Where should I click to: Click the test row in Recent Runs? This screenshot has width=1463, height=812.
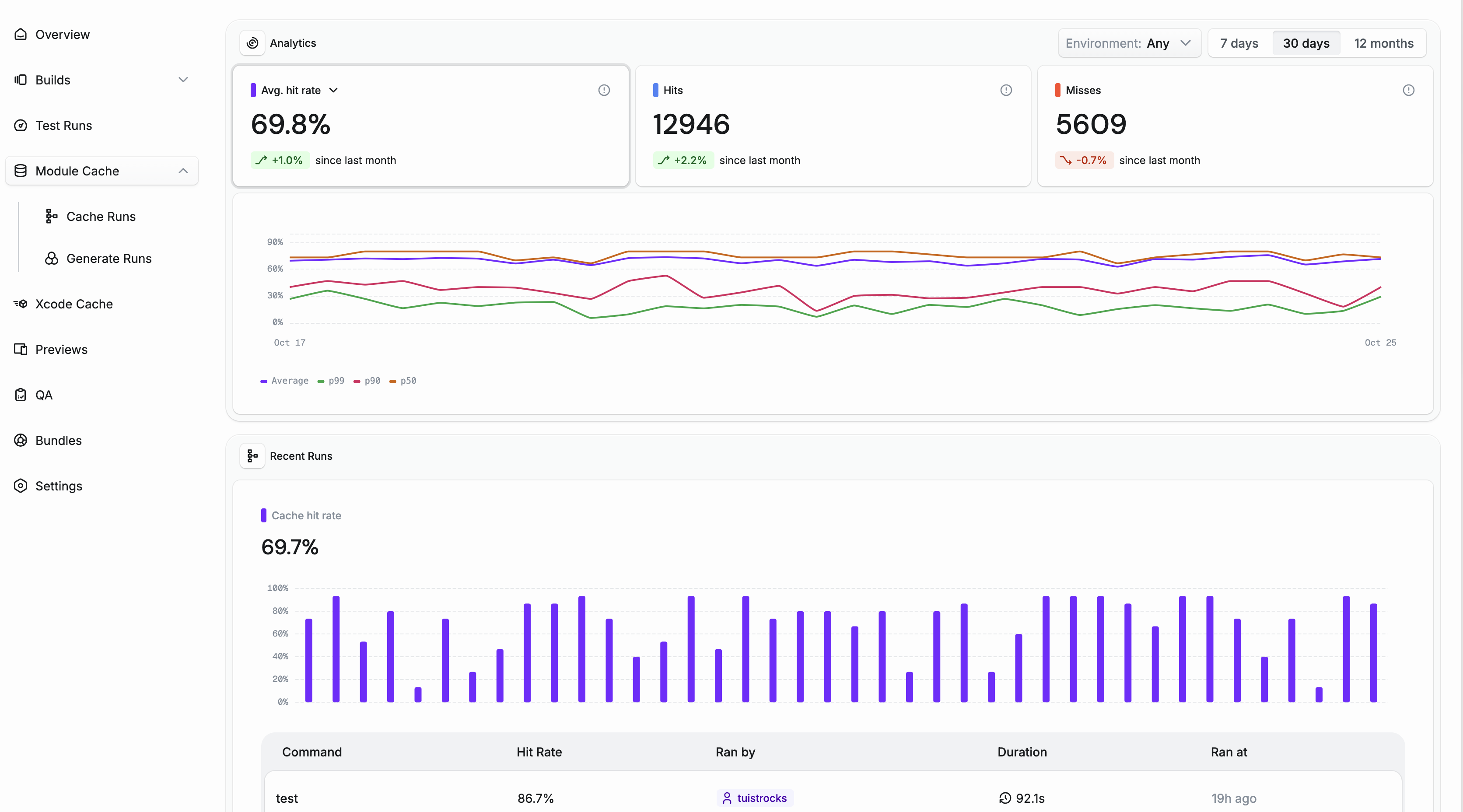[286, 797]
